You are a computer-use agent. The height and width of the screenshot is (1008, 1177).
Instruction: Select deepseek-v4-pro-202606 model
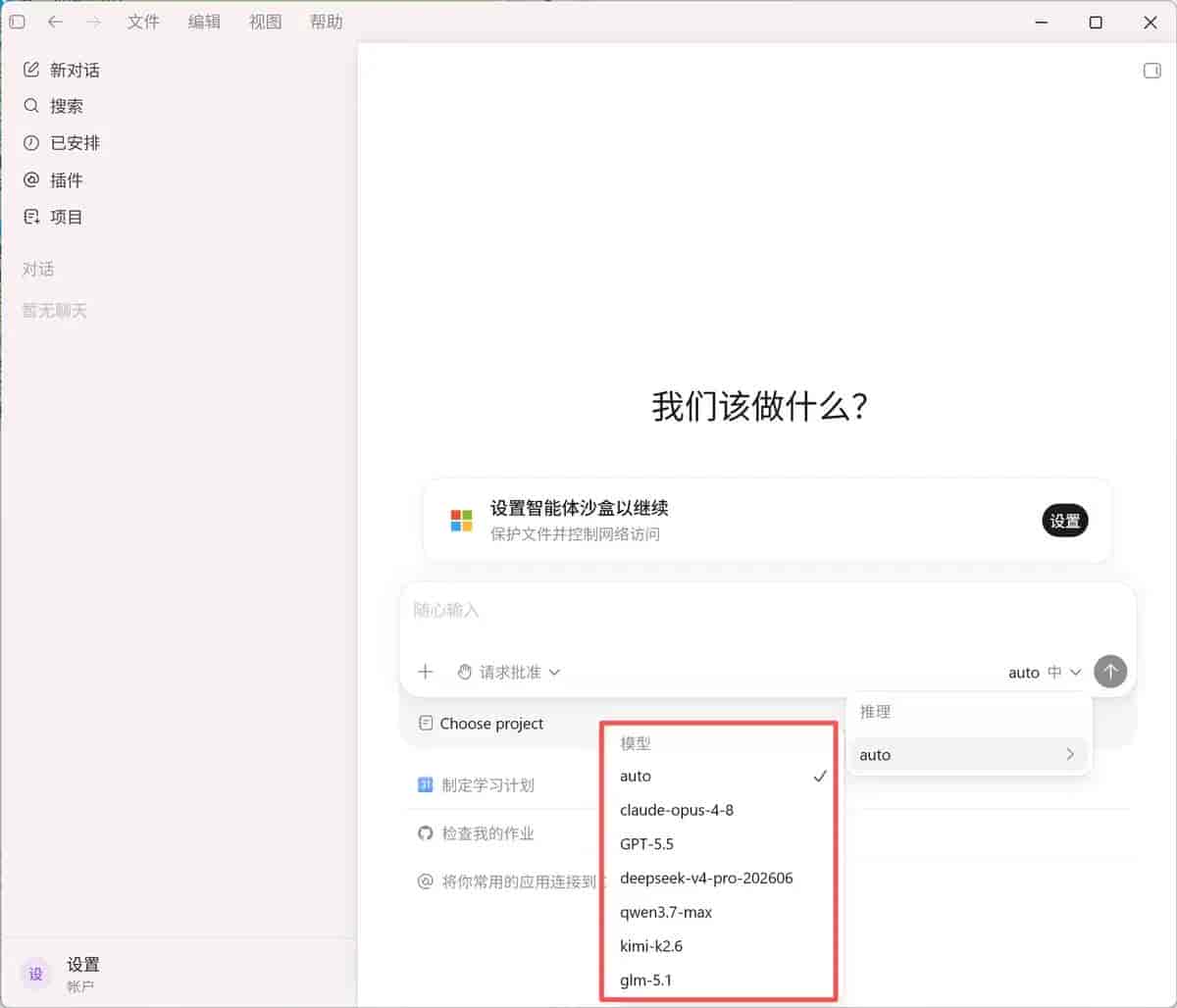723,878
